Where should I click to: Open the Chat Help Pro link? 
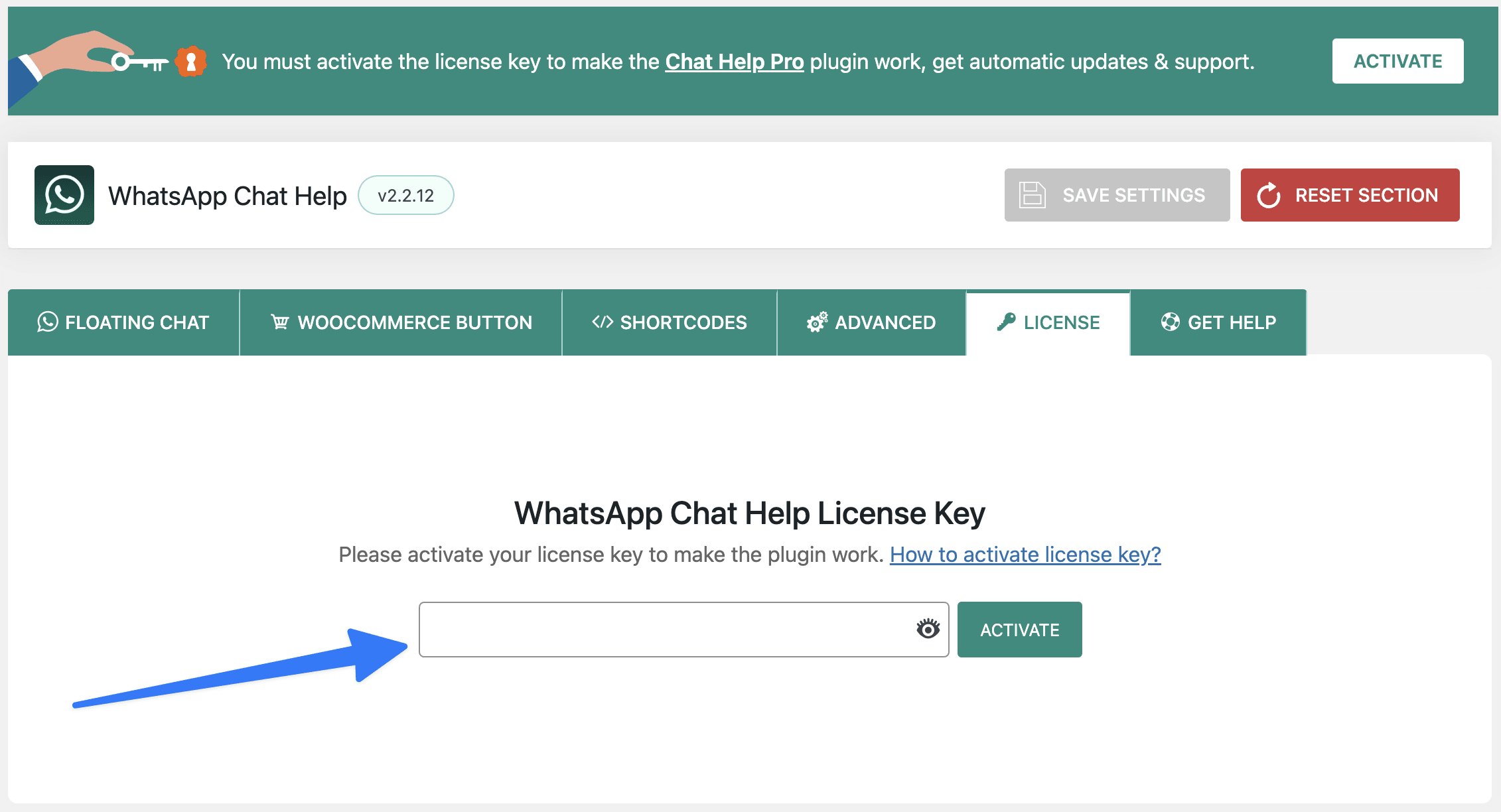pyautogui.click(x=735, y=62)
